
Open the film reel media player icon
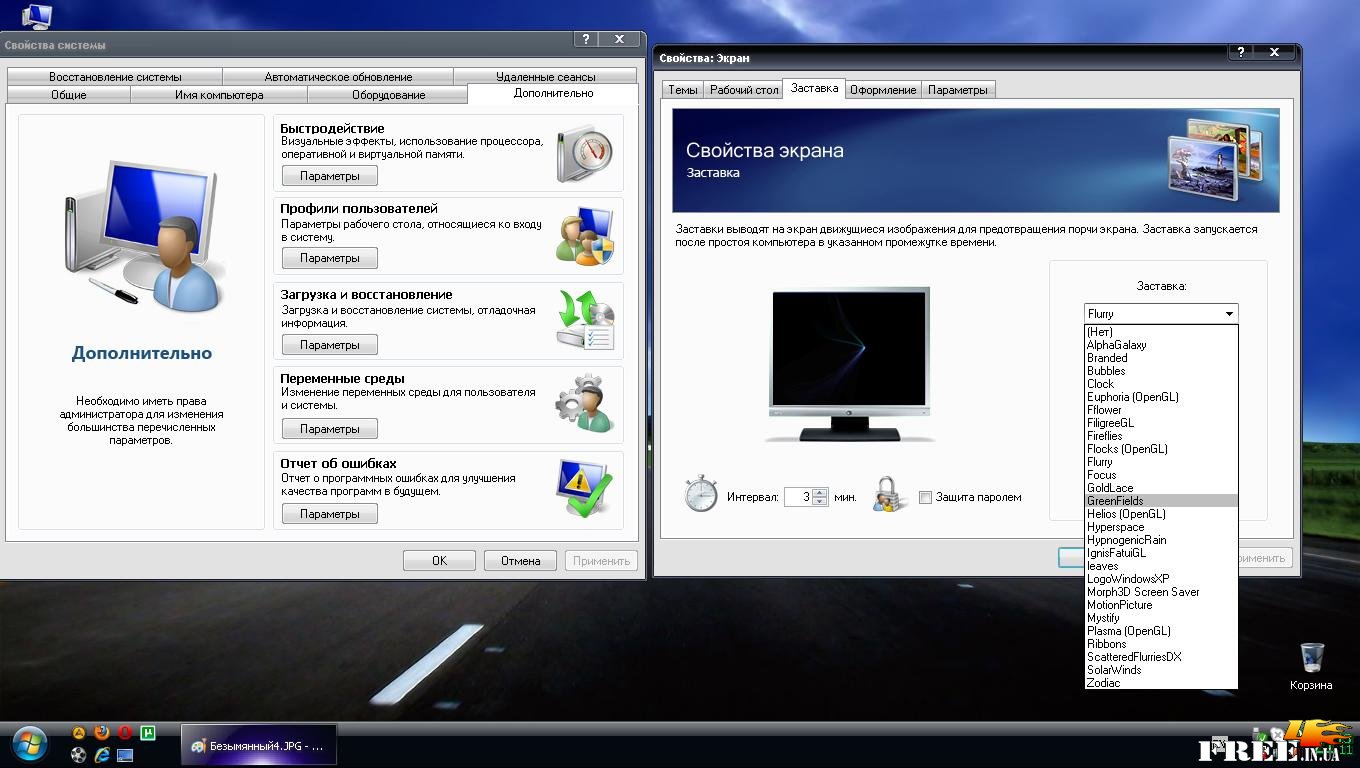[79, 755]
